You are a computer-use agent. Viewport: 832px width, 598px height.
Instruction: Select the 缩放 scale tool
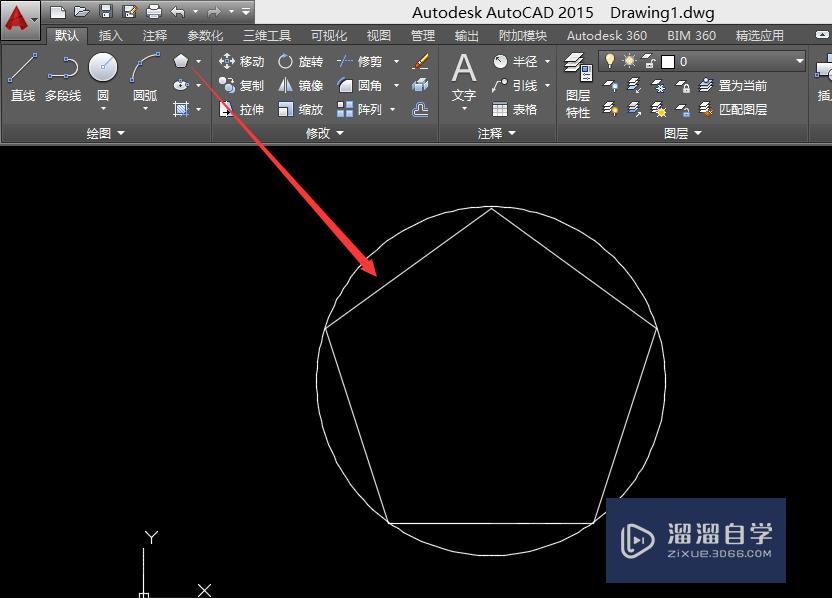pyautogui.click(x=300, y=109)
